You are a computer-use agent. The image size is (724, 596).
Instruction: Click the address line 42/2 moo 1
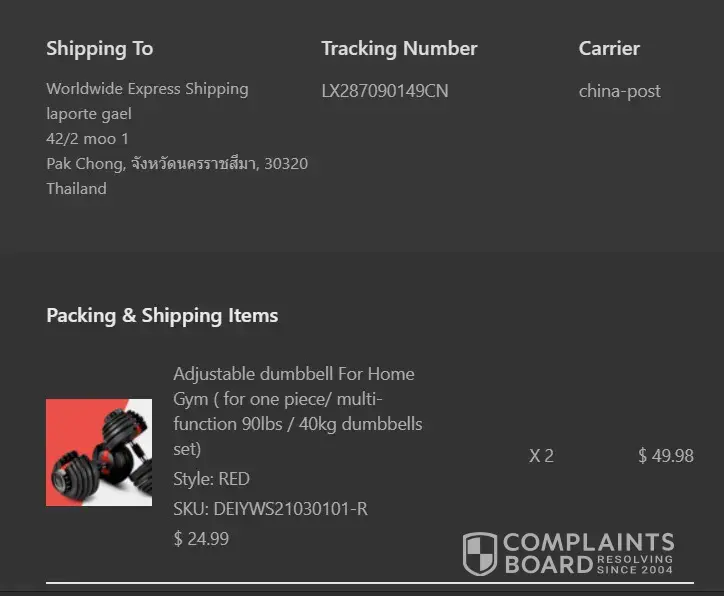click(x=87, y=139)
